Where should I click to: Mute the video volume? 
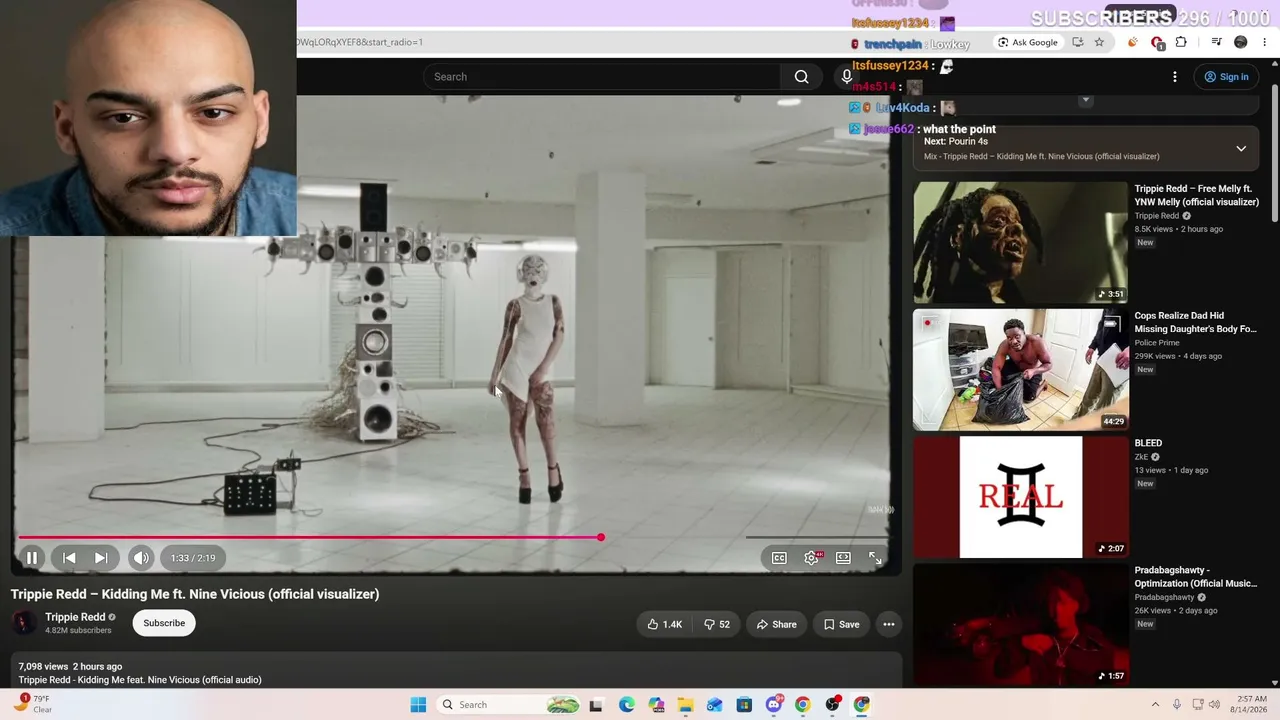(x=141, y=558)
